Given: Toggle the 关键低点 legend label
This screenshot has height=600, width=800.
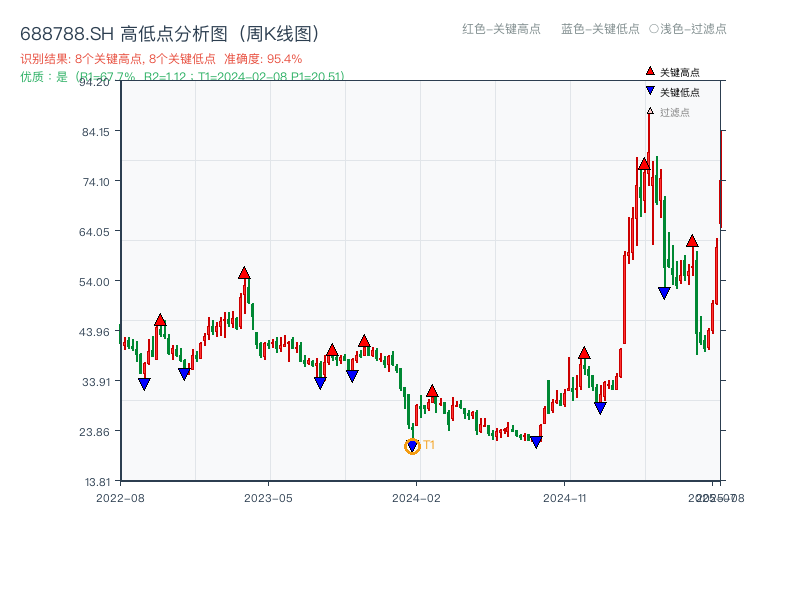Looking at the screenshot, I should [x=680, y=92].
